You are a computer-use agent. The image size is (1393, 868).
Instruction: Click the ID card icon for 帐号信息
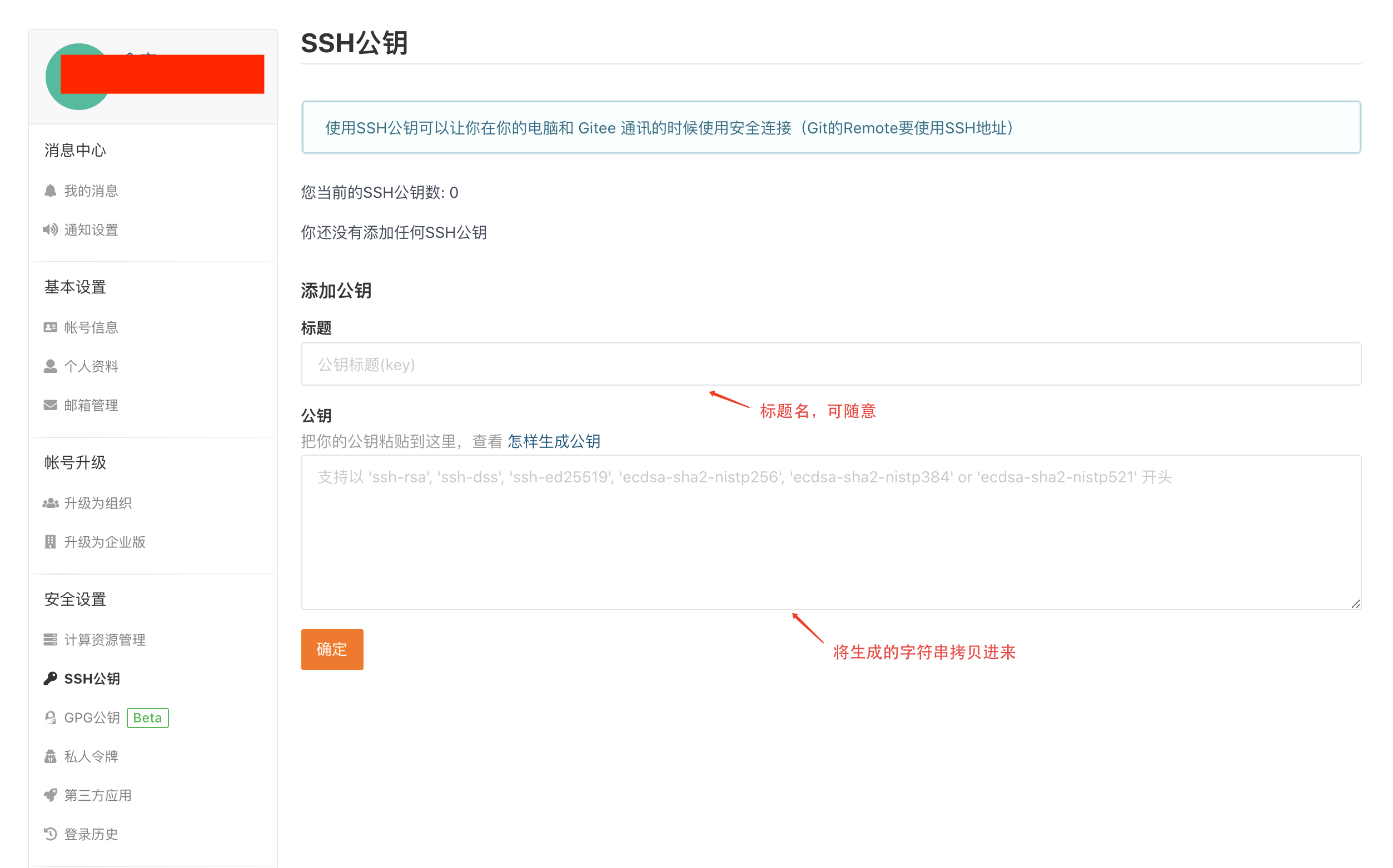pyautogui.click(x=51, y=327)
